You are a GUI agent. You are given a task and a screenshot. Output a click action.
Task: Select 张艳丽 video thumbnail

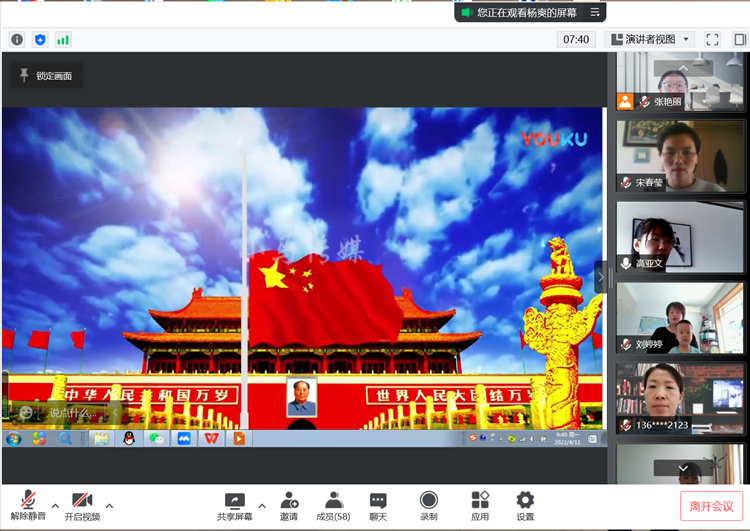(680, 82)
